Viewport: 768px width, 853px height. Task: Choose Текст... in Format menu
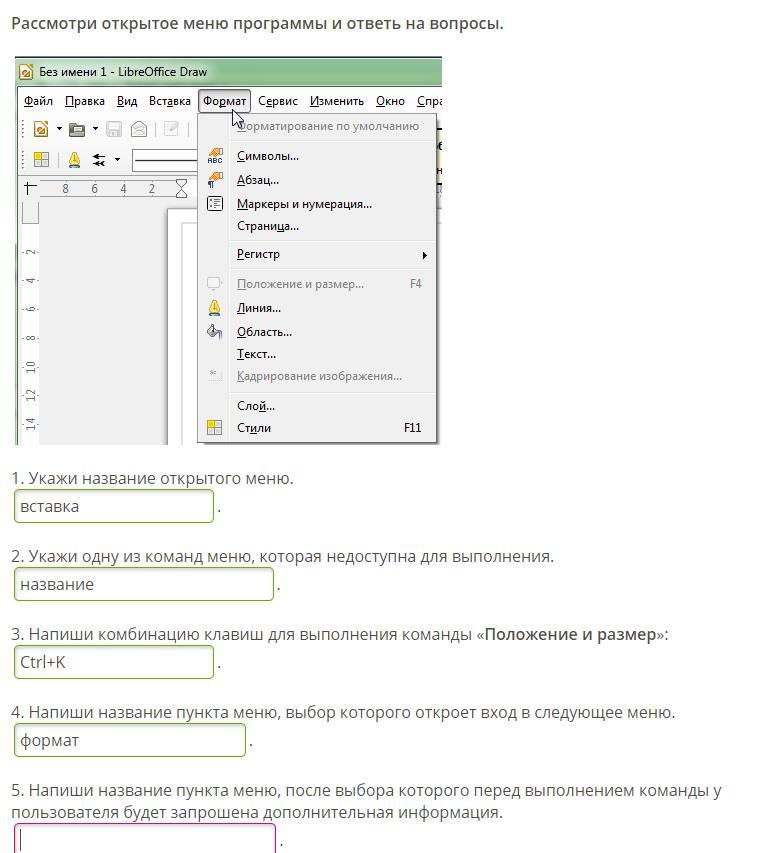click(318, 354)
